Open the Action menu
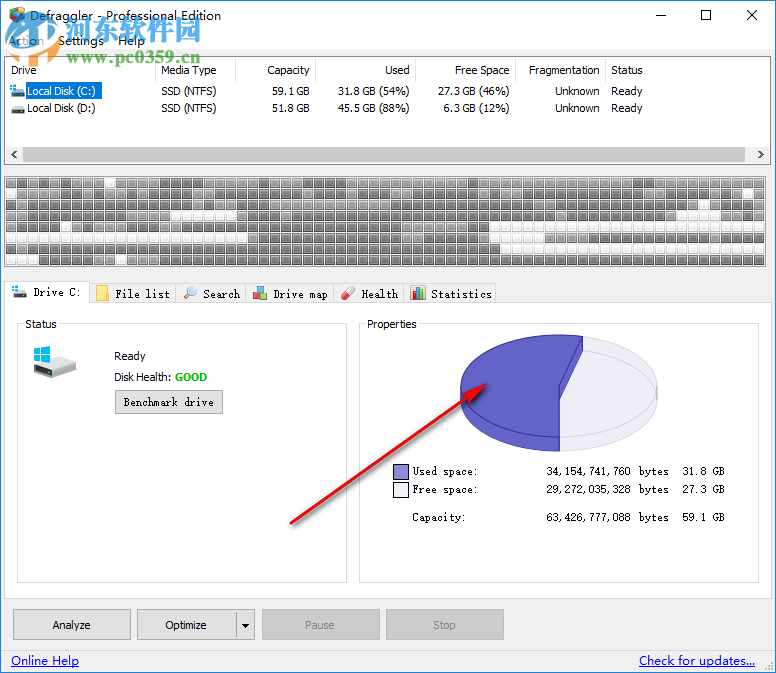 (x=26, y=41)
